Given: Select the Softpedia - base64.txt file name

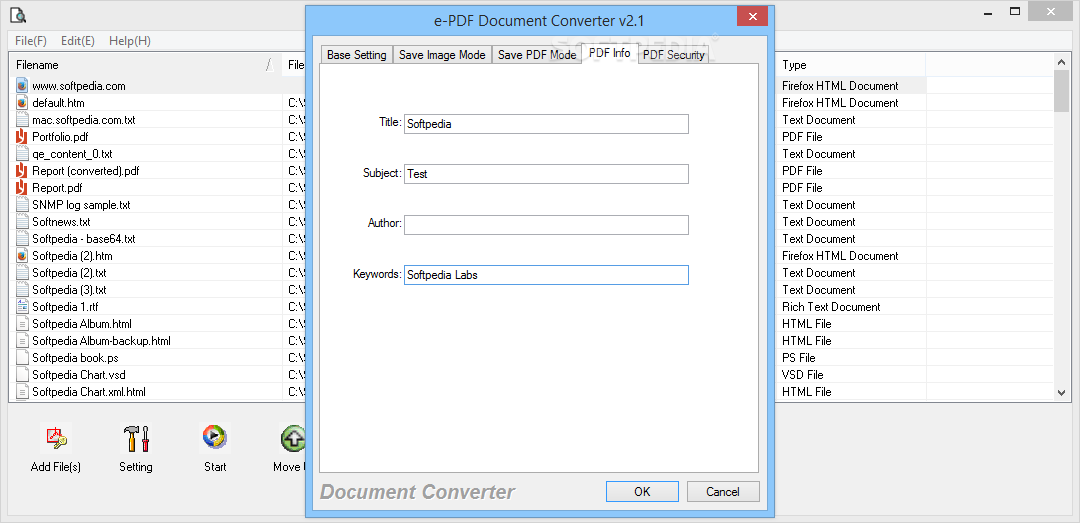Looking at the screenshot, I should click(84, 239).
